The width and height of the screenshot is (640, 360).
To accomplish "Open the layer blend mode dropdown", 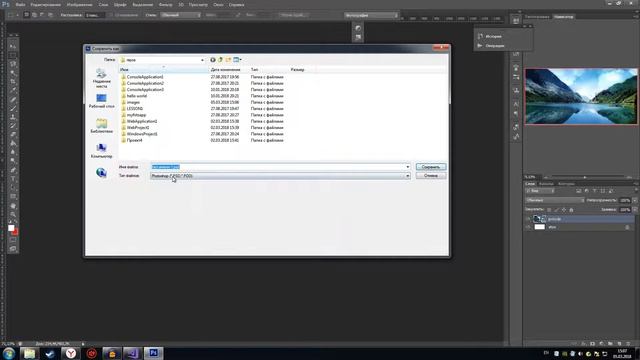I will tap(555, 200).
